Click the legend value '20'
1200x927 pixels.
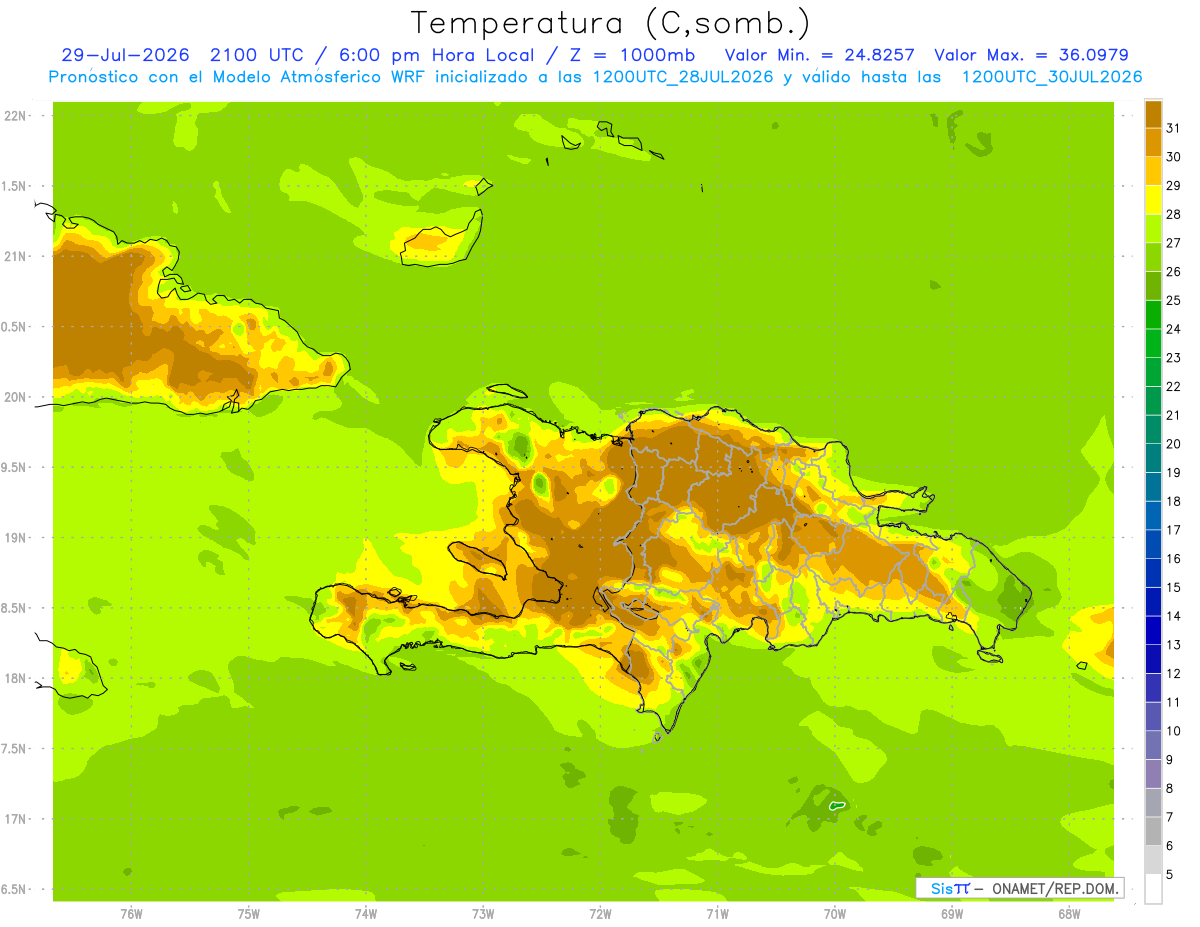coord(1173,444)
